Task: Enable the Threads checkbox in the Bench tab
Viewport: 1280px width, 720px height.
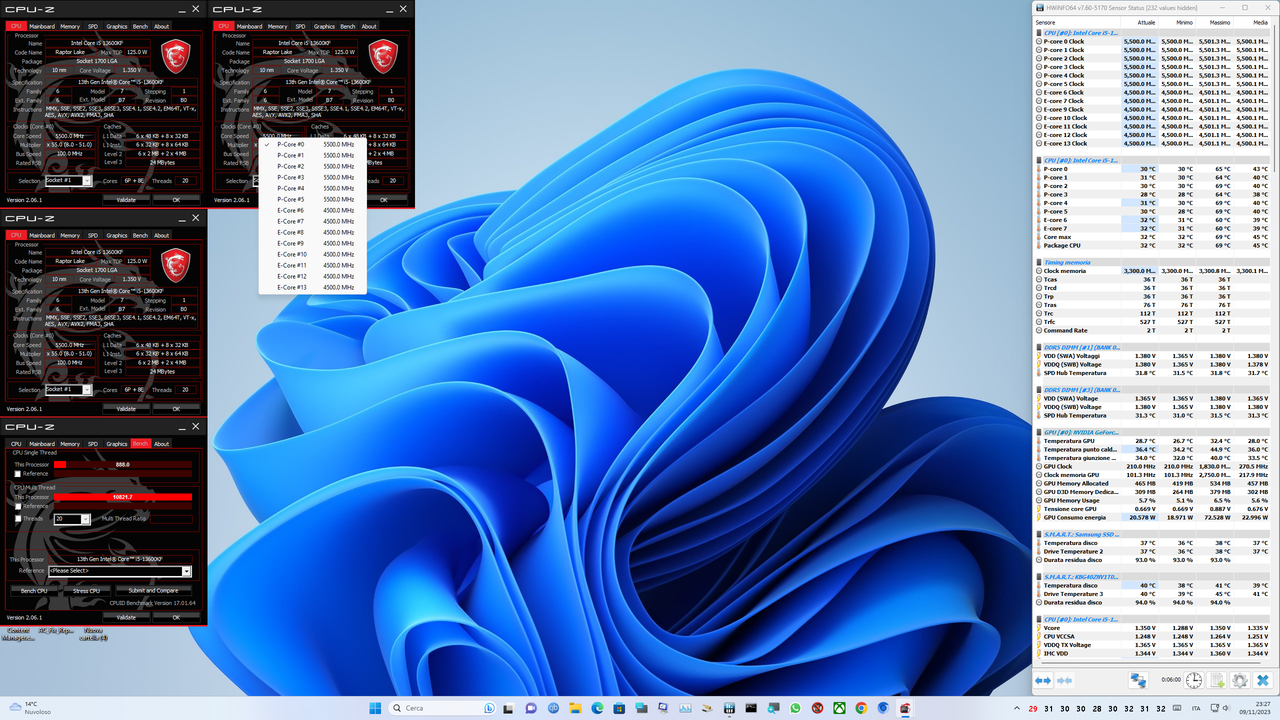Action: tap(18, 518)
